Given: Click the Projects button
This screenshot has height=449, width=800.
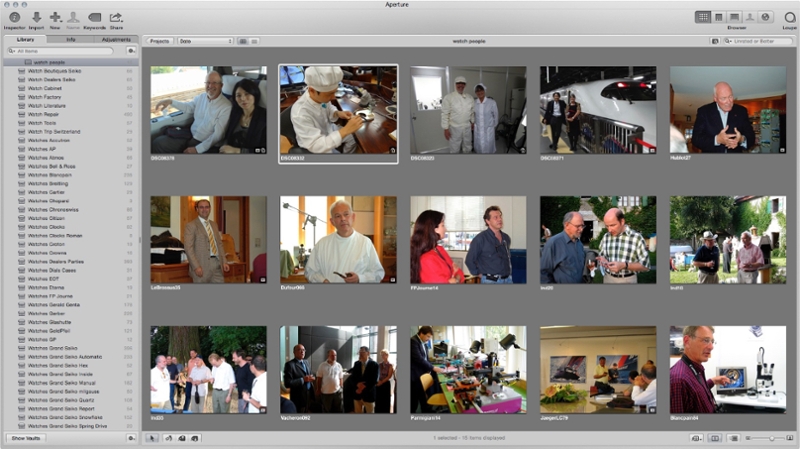Looking at the screenshot, I should pos(159,41).
